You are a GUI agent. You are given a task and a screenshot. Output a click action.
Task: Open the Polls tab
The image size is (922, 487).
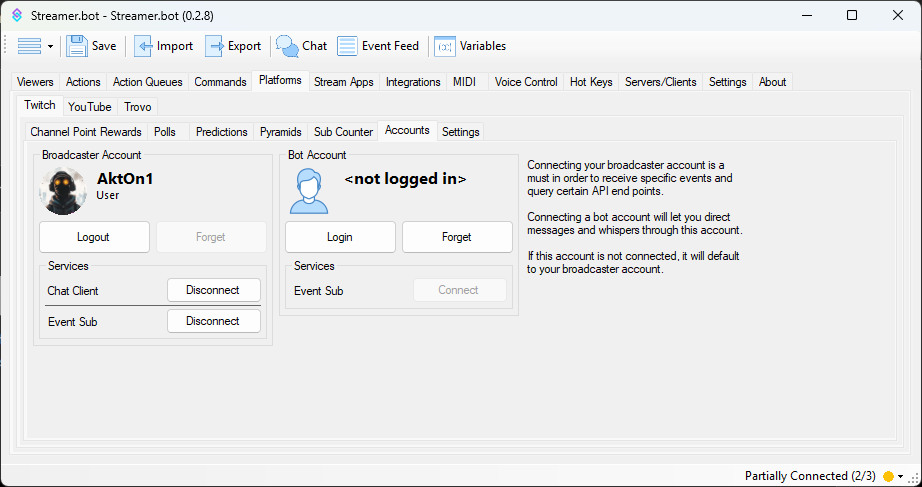(x=165, y=132)
